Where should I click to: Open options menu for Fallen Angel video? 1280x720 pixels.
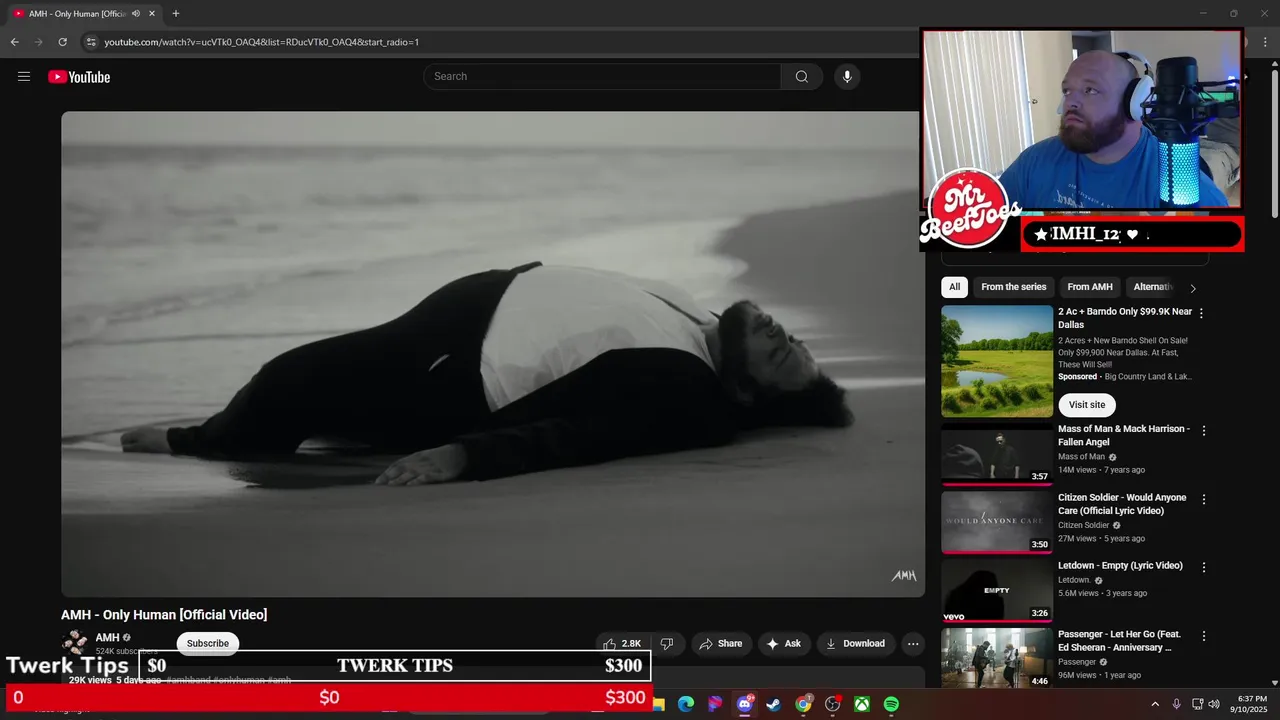(1204, 431)
